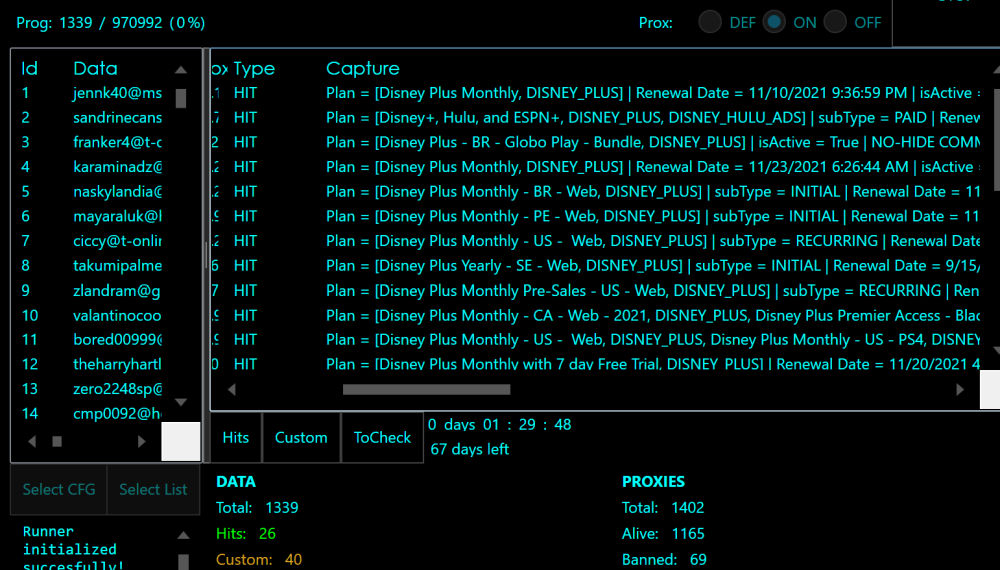Click the hits table scroll-left arrow
Image resolution: width=1000 pixels, height=570 pixels.
pos(232,390)
